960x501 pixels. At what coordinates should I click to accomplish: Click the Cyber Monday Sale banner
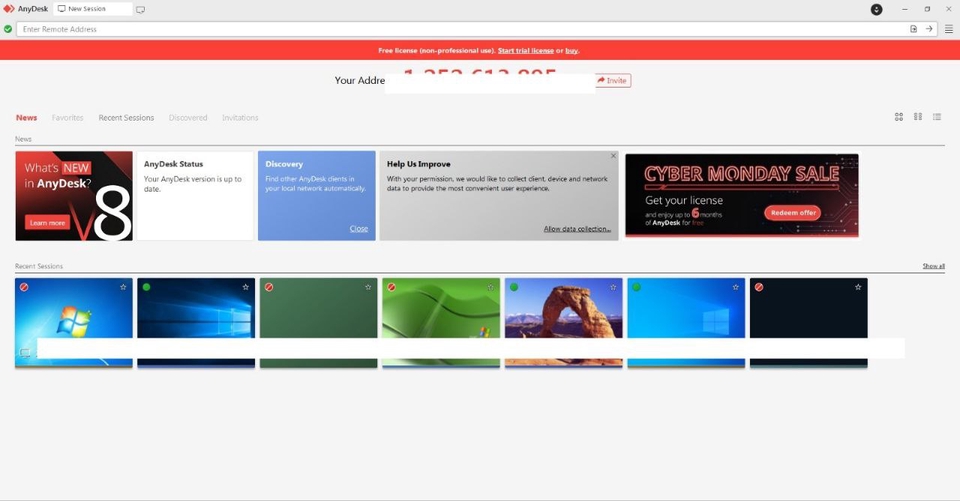tap(741, 195)
